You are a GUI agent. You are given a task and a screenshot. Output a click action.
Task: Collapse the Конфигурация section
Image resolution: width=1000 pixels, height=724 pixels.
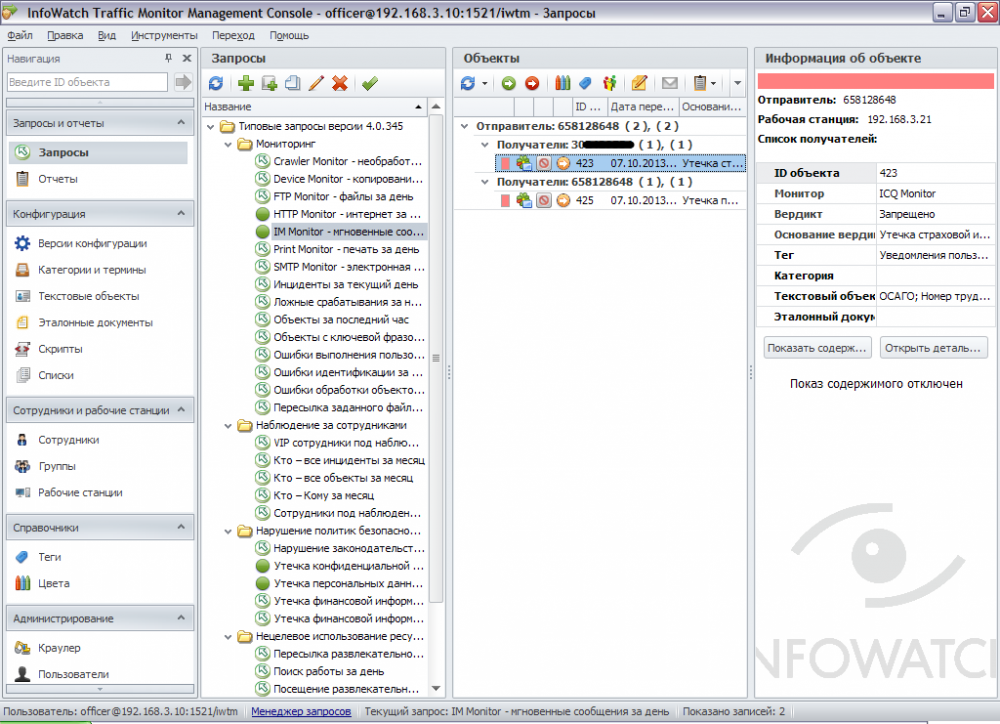(181, 213)
